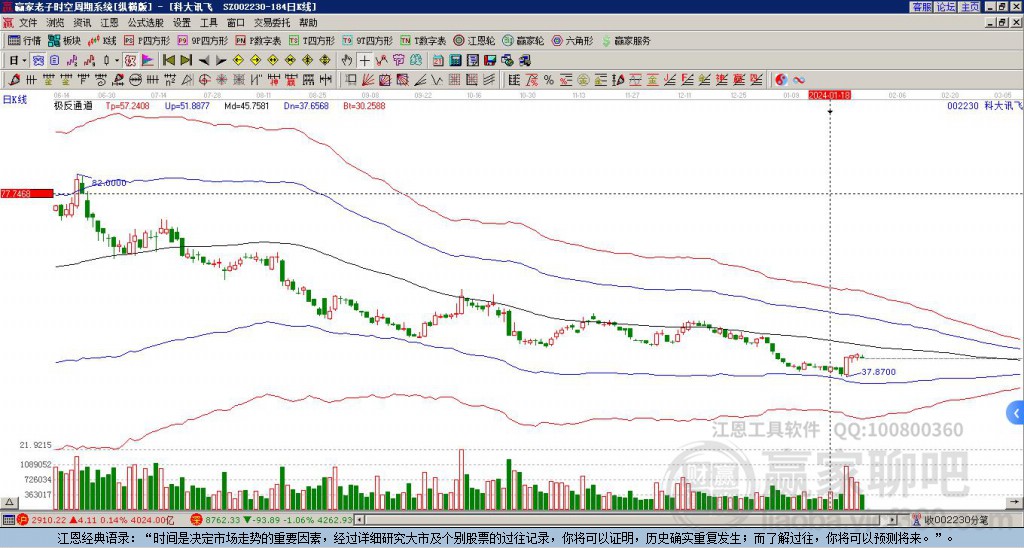Select the 江恩轮 Gann wheel tool
The image size is (1024, 548).
472,41
